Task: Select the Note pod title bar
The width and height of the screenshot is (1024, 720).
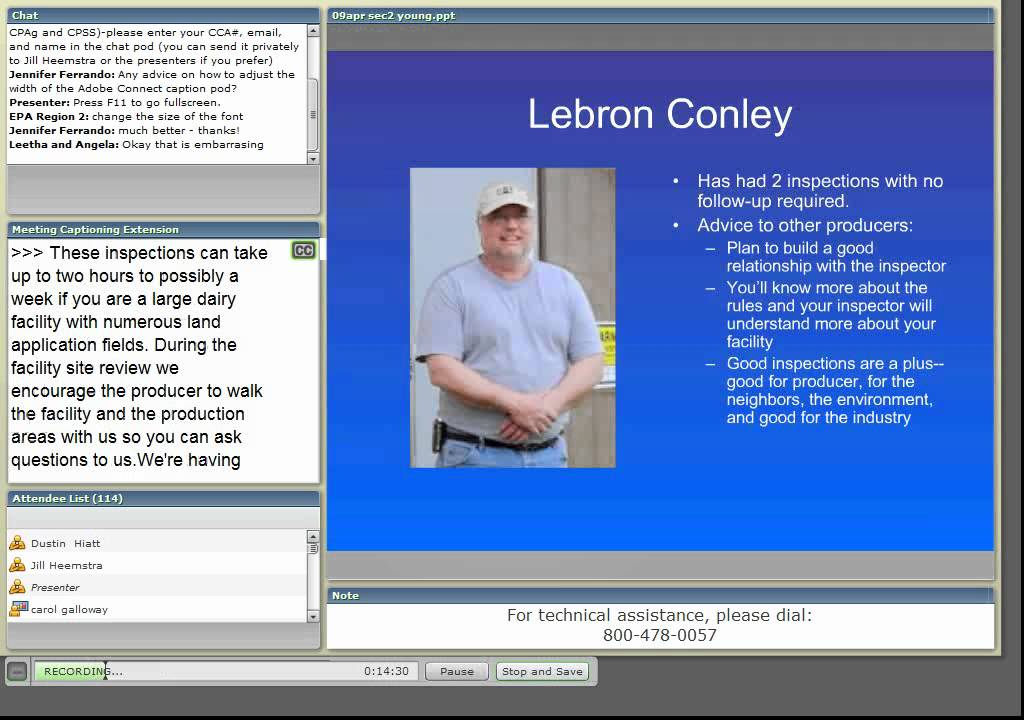Action: click(660, 595)
